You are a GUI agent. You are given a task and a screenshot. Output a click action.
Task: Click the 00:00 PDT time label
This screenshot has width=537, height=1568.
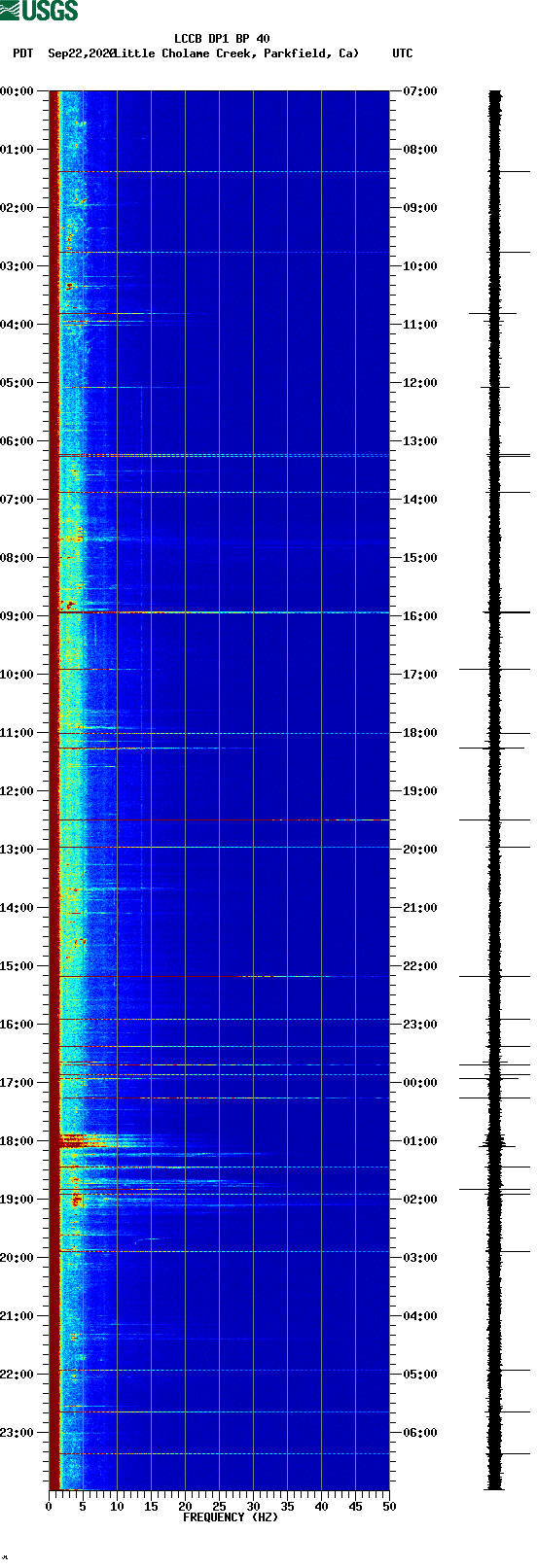pos(17,91)
